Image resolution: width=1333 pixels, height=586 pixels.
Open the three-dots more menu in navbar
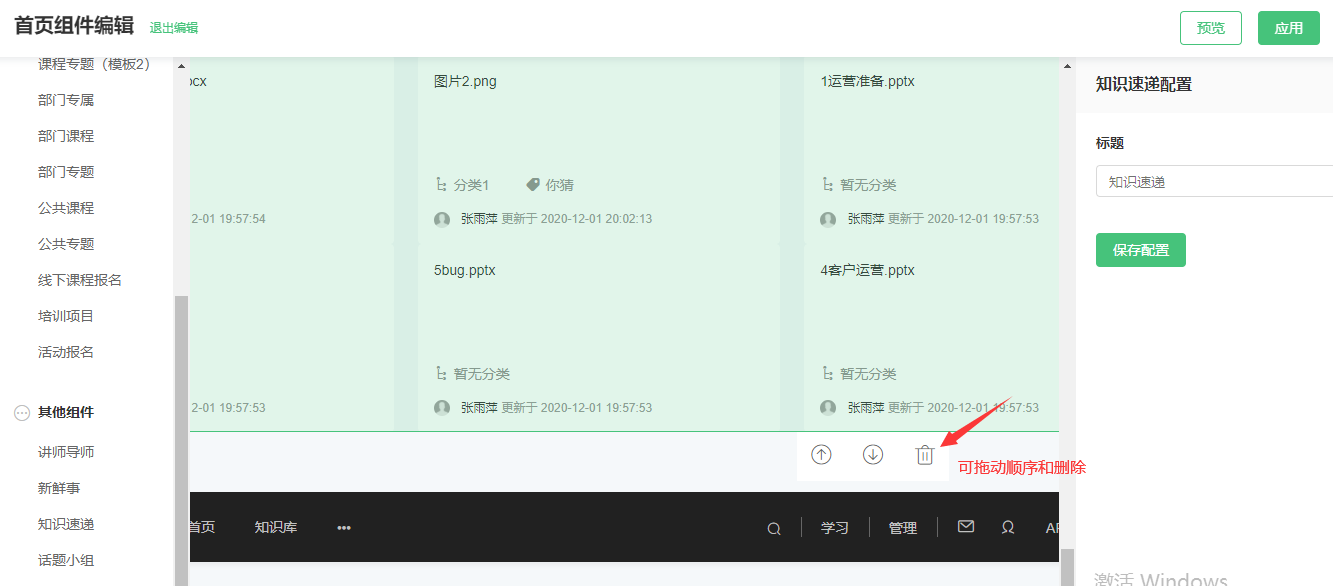[344, 528]
